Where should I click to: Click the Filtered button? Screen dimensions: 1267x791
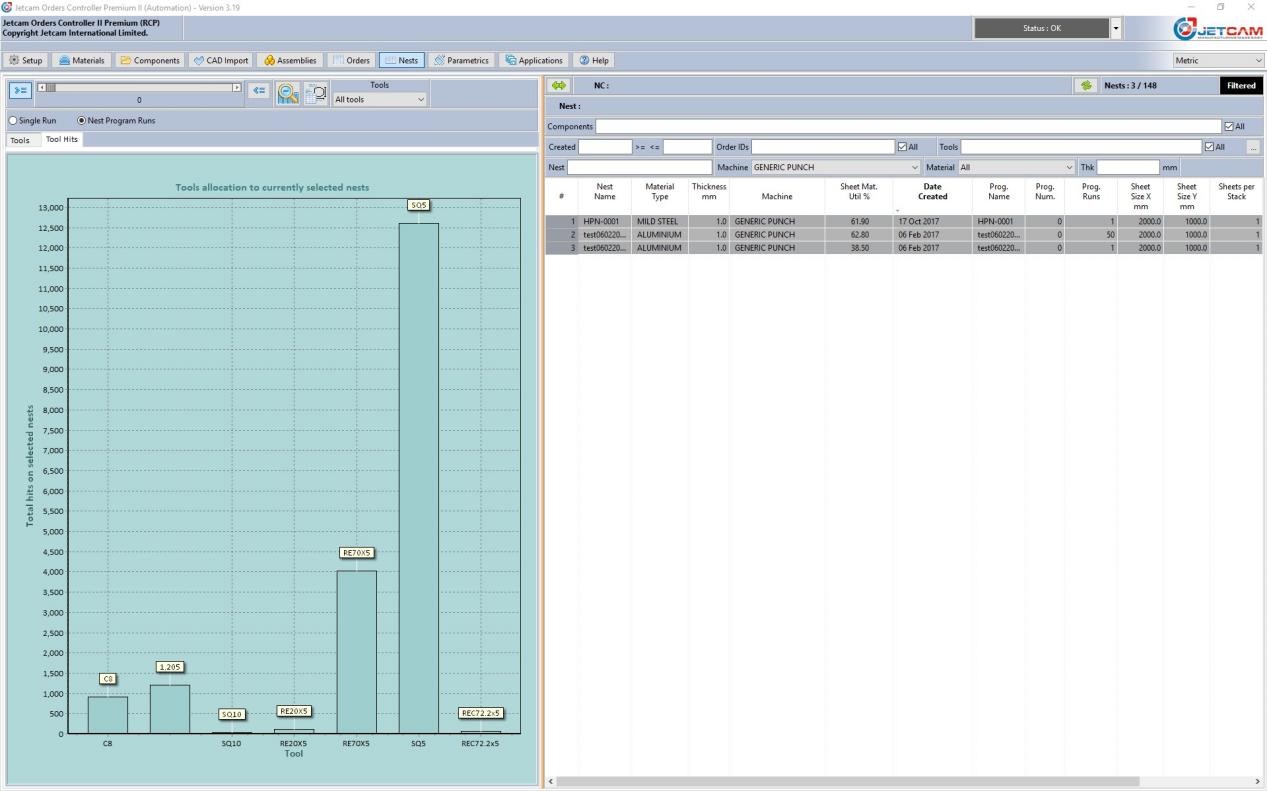click(1240, 86)
